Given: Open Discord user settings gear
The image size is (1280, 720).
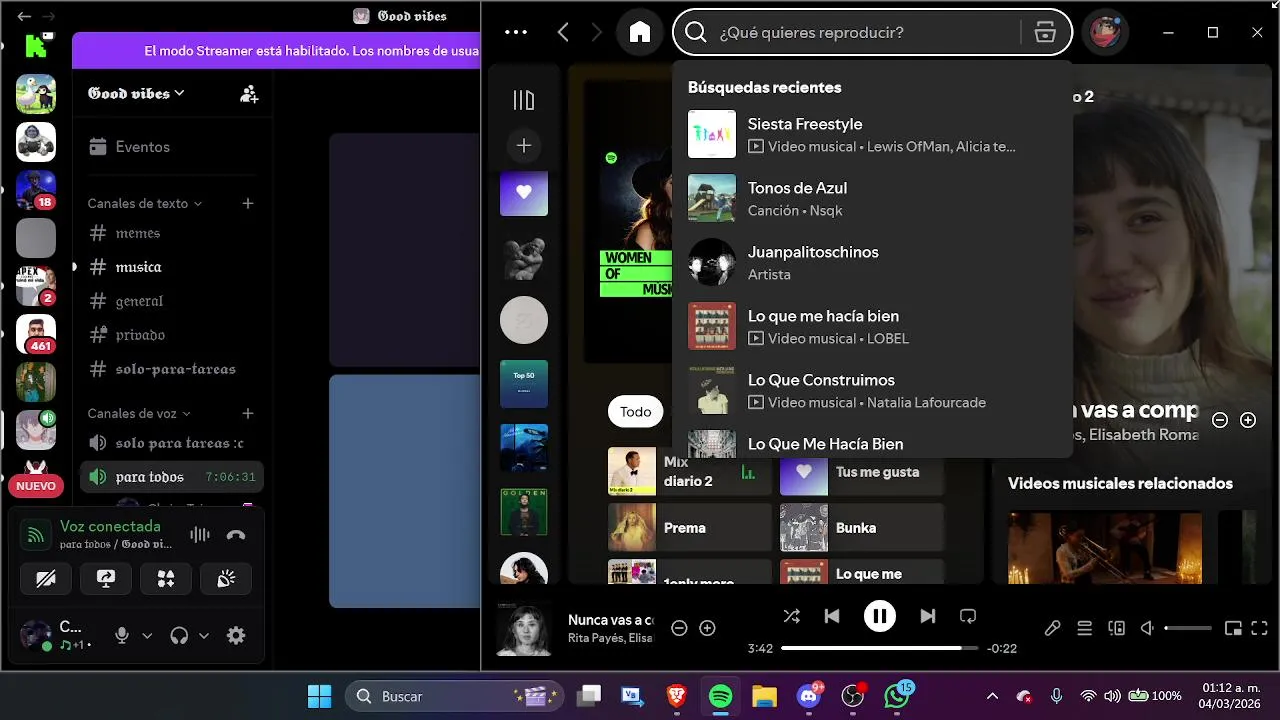Looking at the screenshot, I should pyautogui.click(x=236, y=635).
